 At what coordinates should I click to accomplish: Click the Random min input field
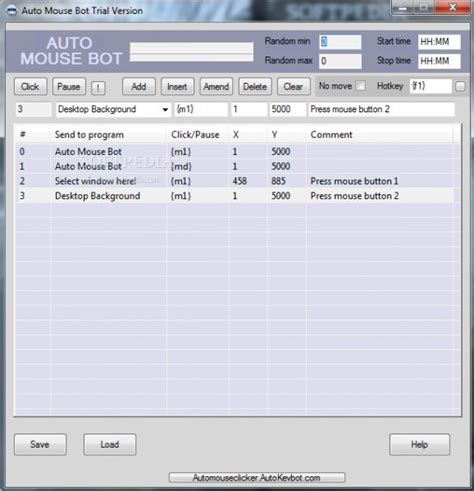pyautogui.click(x=340, y=42)
